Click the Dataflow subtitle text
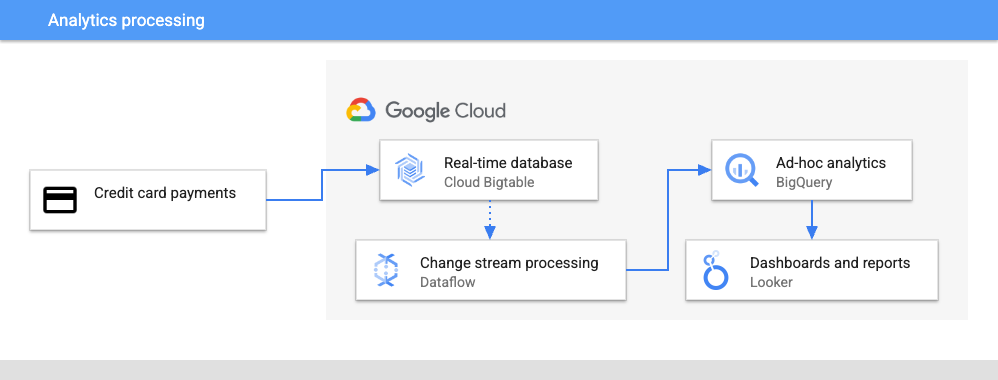 [447, 282]
